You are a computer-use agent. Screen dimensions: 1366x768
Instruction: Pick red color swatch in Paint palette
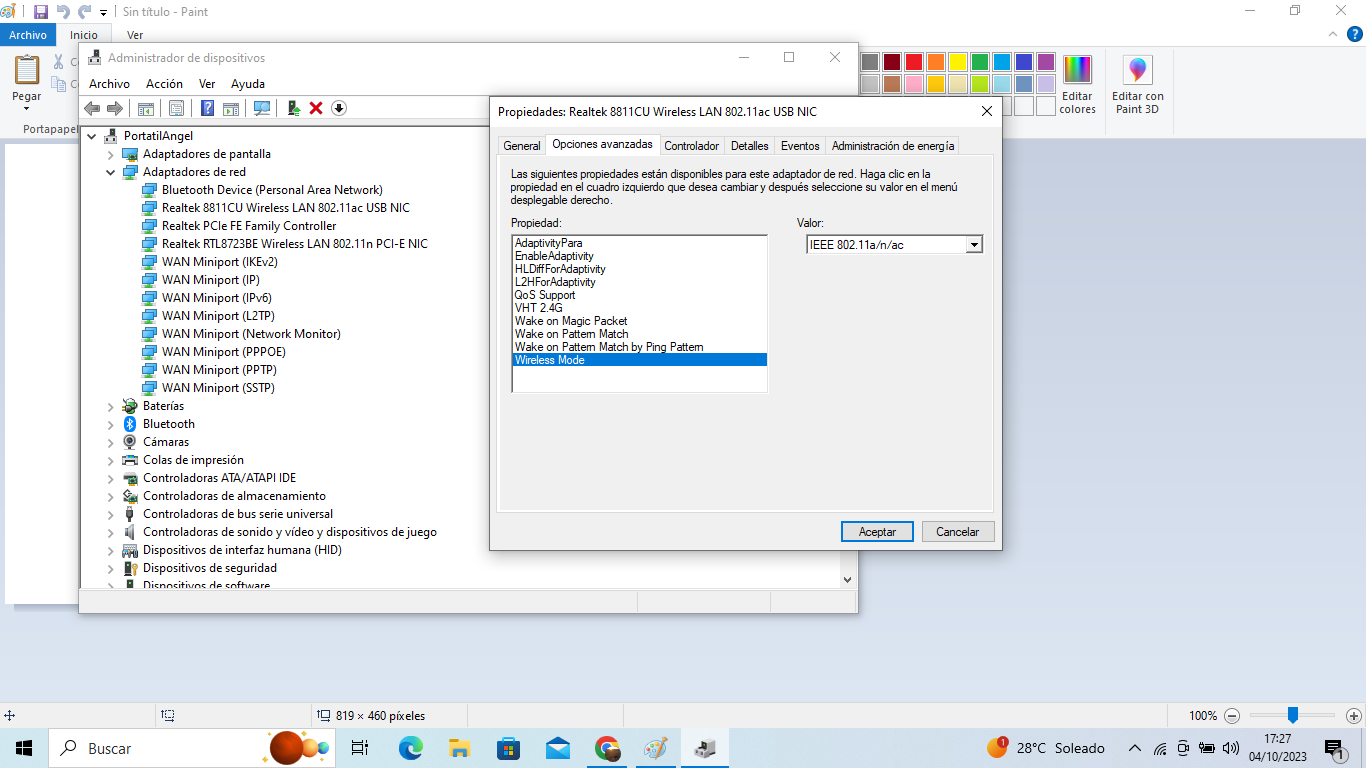tap(913, 62)
